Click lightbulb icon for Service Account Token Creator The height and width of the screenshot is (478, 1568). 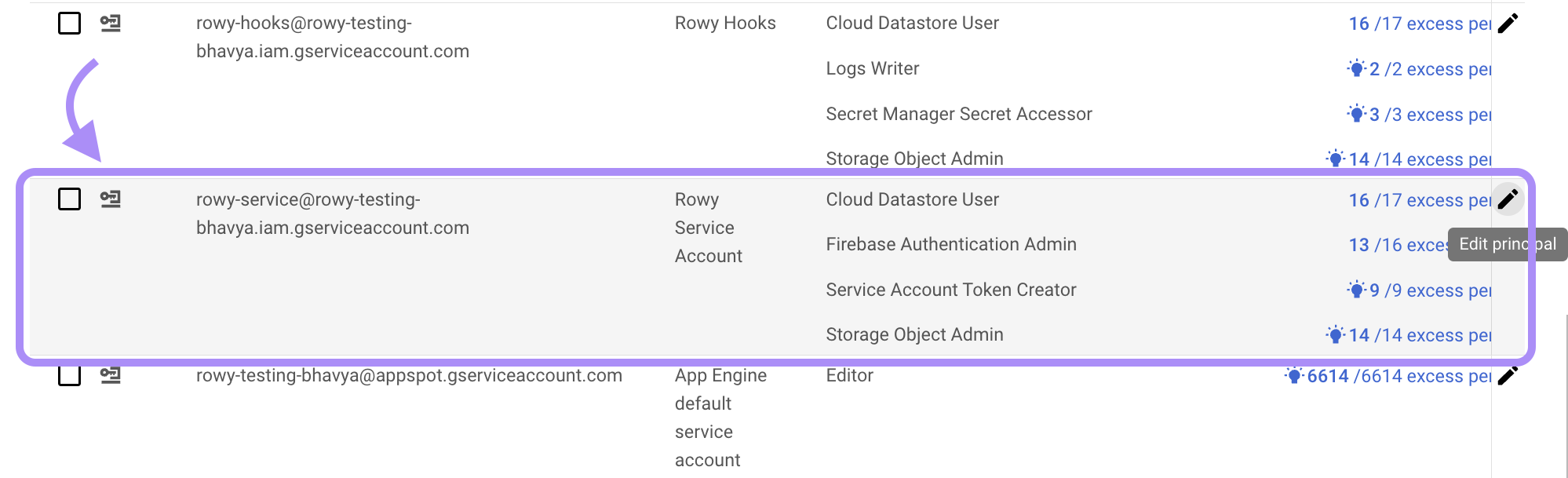tap(1356, 290)
